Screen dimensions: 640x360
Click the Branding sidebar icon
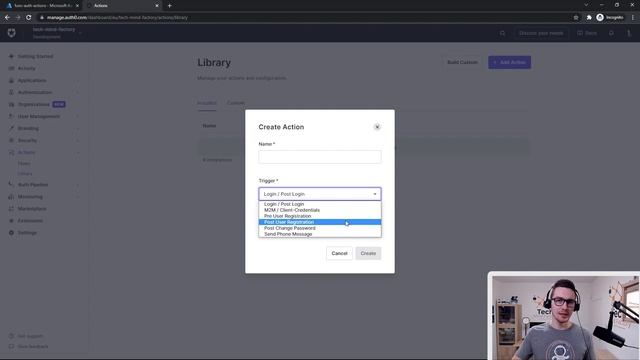point(11,128)
